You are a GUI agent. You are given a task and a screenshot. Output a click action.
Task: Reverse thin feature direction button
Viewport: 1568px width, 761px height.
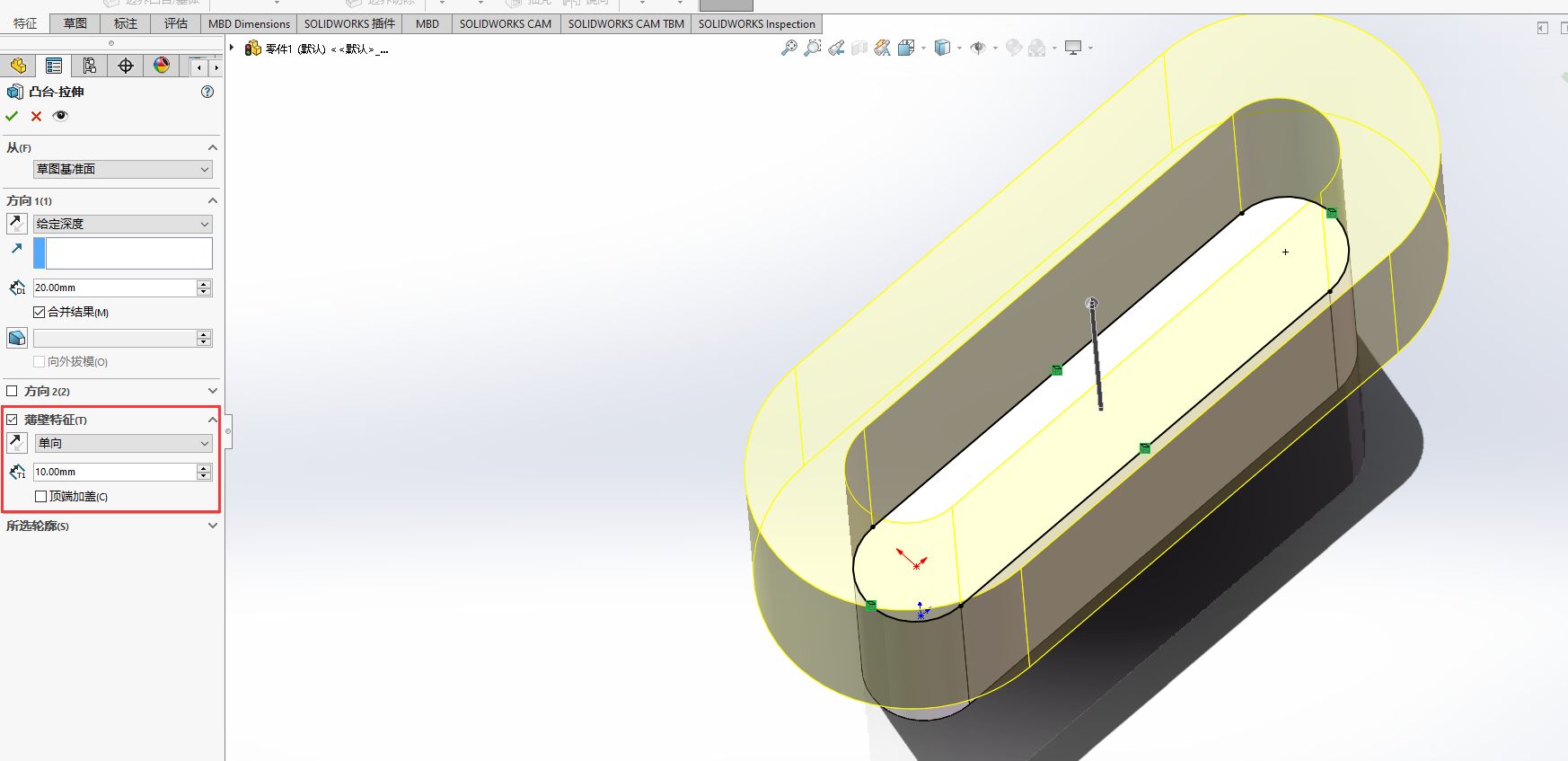[x=17, y=443]
